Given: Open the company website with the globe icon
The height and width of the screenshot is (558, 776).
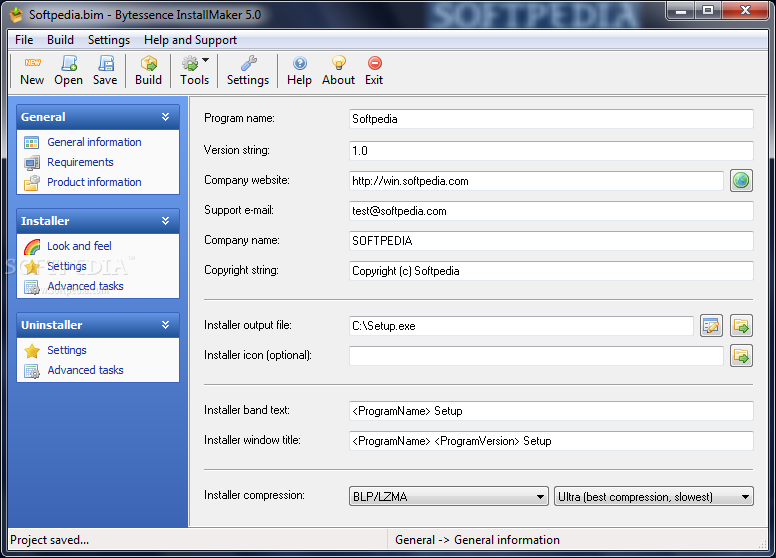Looking at the screenshot, I should click(x=741, y=181).
